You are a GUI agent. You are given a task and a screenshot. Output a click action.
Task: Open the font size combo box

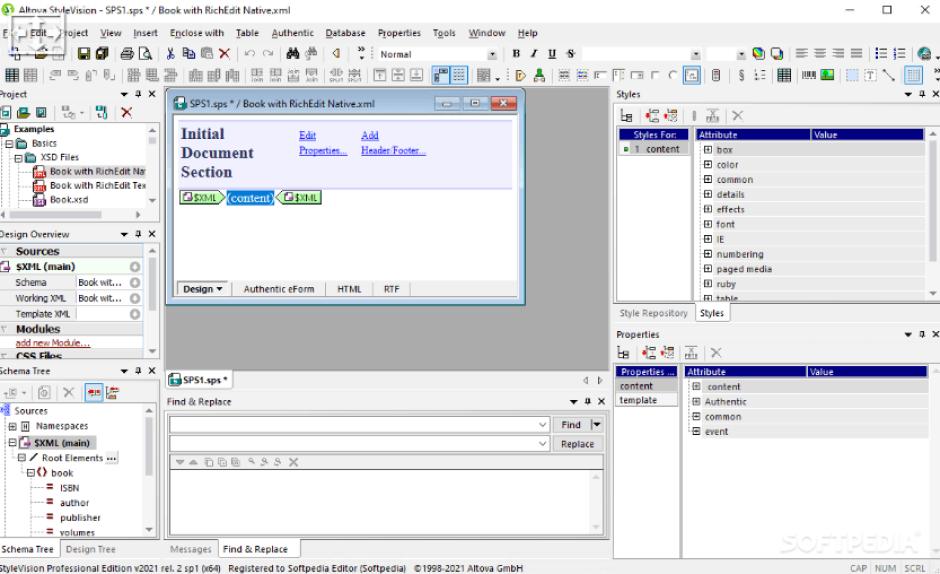pyautogui.click(x=742, y=55)
